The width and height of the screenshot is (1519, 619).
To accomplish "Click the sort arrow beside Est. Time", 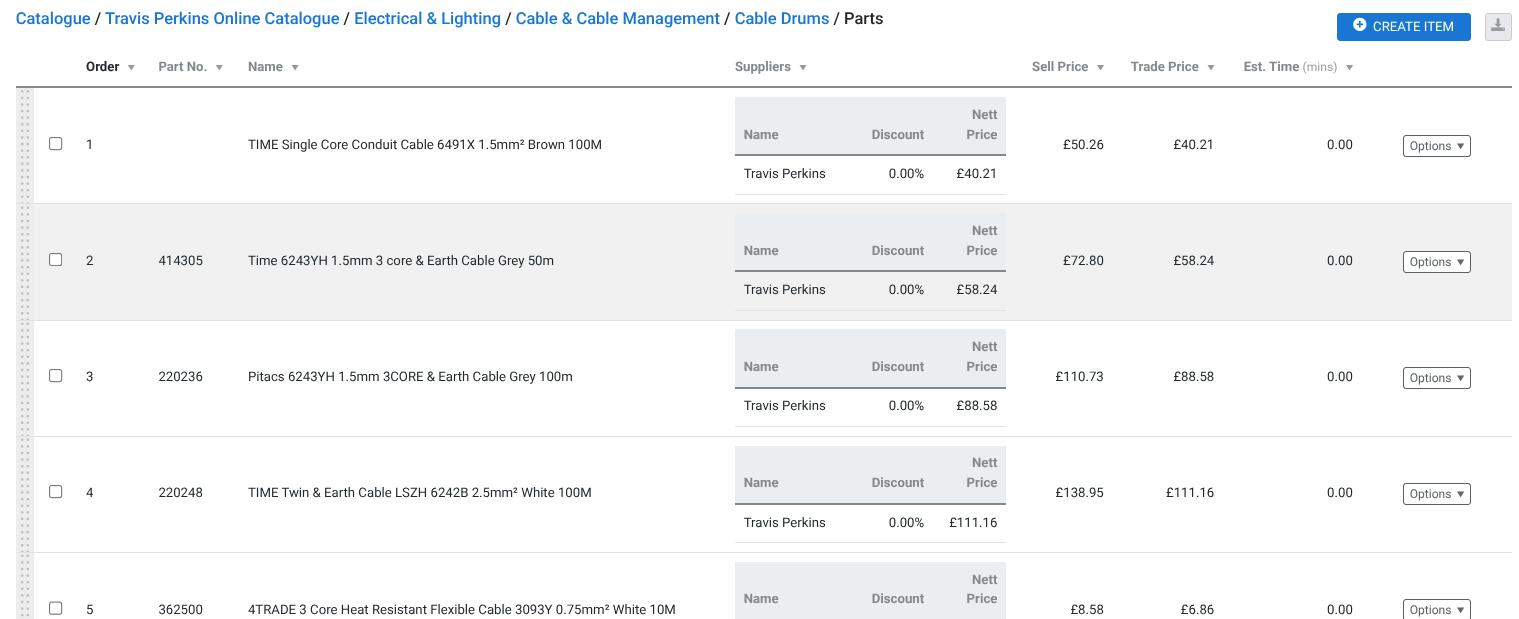I will pyautogui.click(x=1349, y=67).
